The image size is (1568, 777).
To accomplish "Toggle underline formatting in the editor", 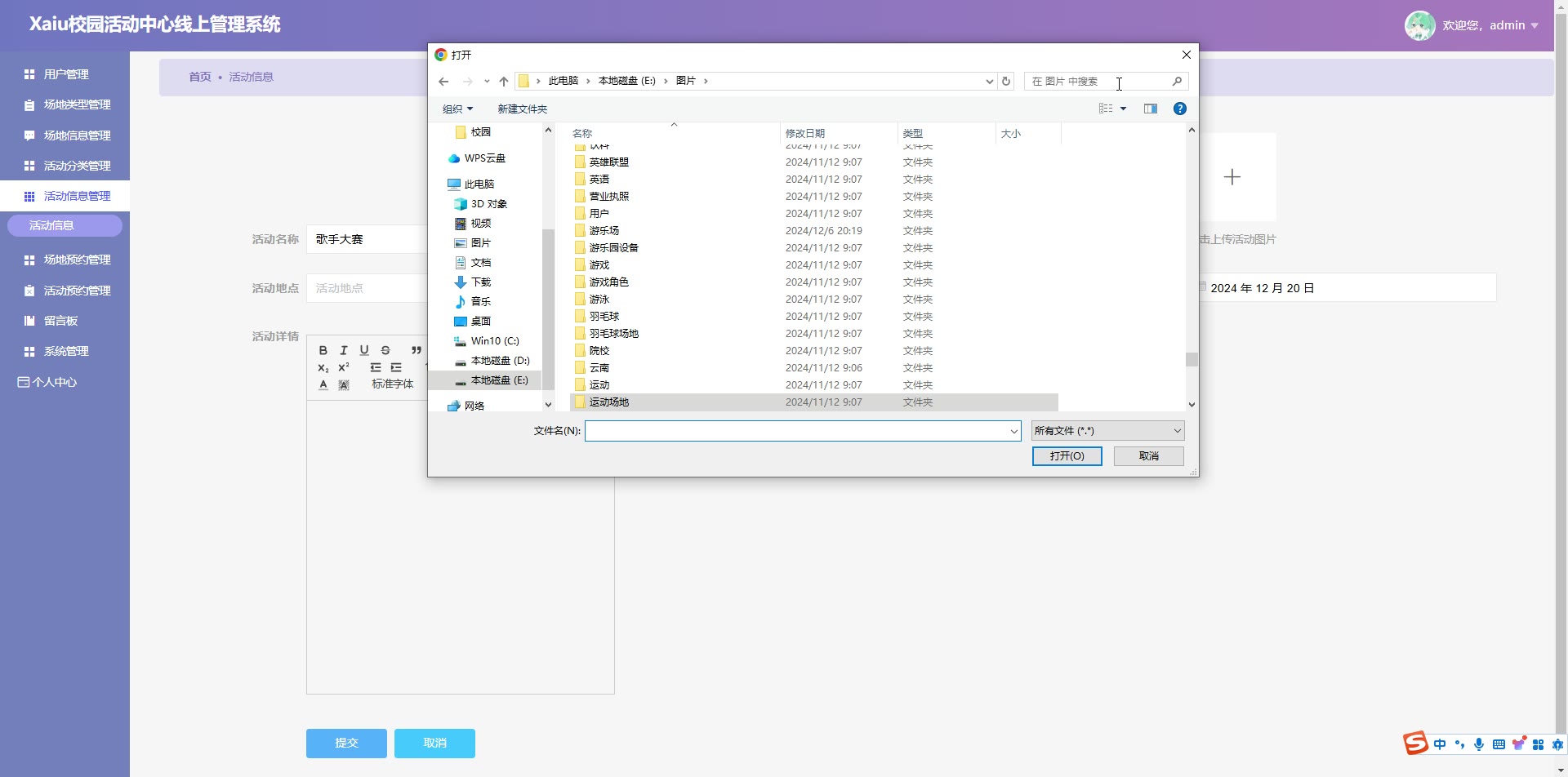I will pyautogui.click(x=364, y=350).
